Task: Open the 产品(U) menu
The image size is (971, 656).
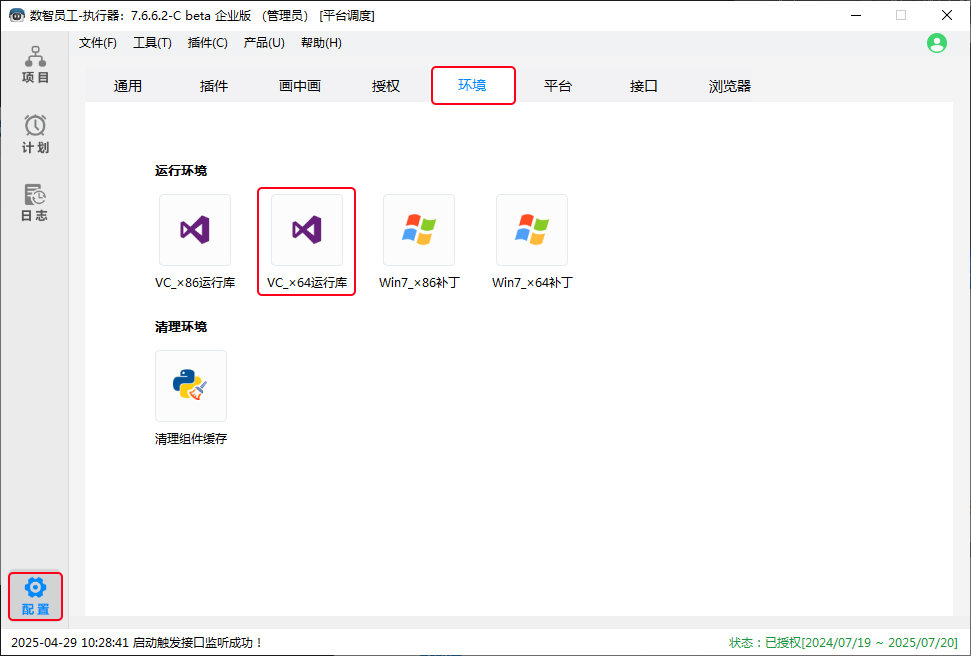Action: 264,43
